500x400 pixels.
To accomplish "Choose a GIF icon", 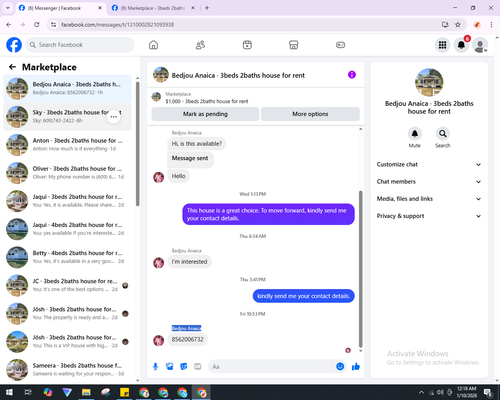I will pos(198,367).
